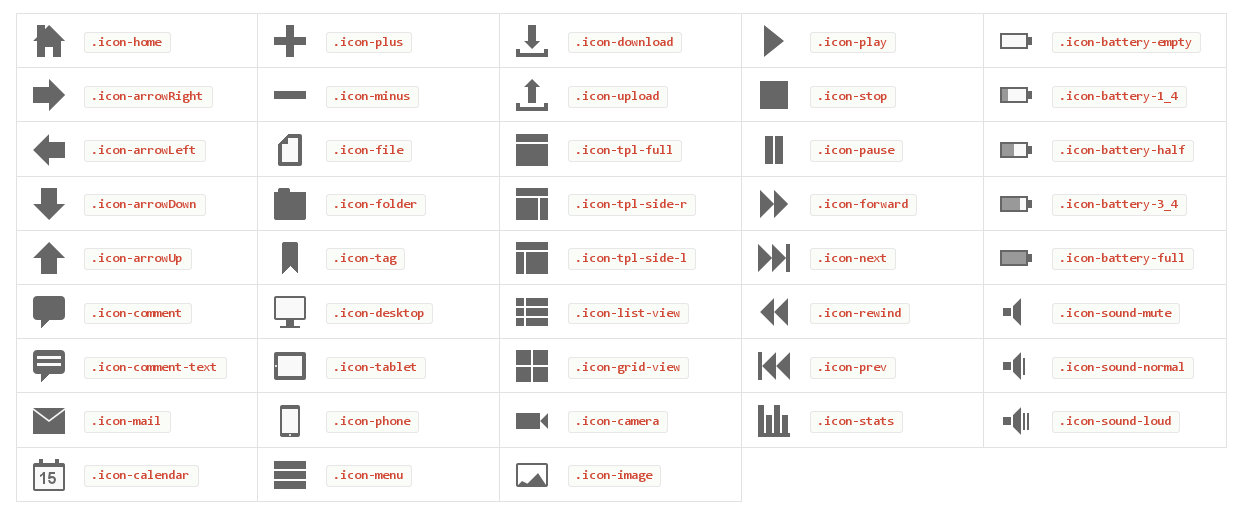Viewport: 1242px width, 516px height.
Task: Click the comment-text speech bubble icon
Action: 49,366
